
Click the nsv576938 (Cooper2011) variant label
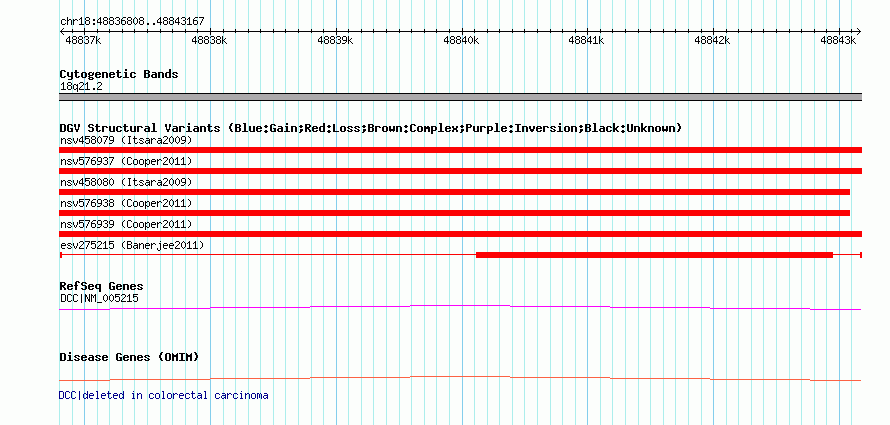(x=126, y=203)
